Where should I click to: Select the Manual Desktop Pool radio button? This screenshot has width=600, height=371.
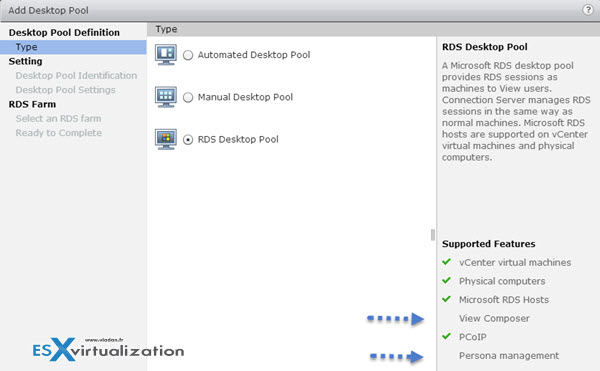(x=188, y=98)
